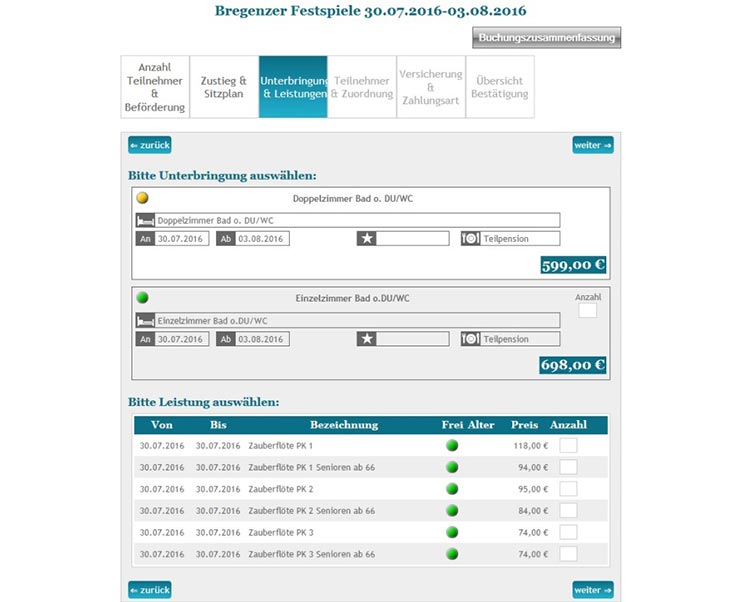The width and height of the screenshot is (750, 602).
Task: Click the Zauberflöte PK 2 Senioren ab 66 text
Action: tap(311, 511)
